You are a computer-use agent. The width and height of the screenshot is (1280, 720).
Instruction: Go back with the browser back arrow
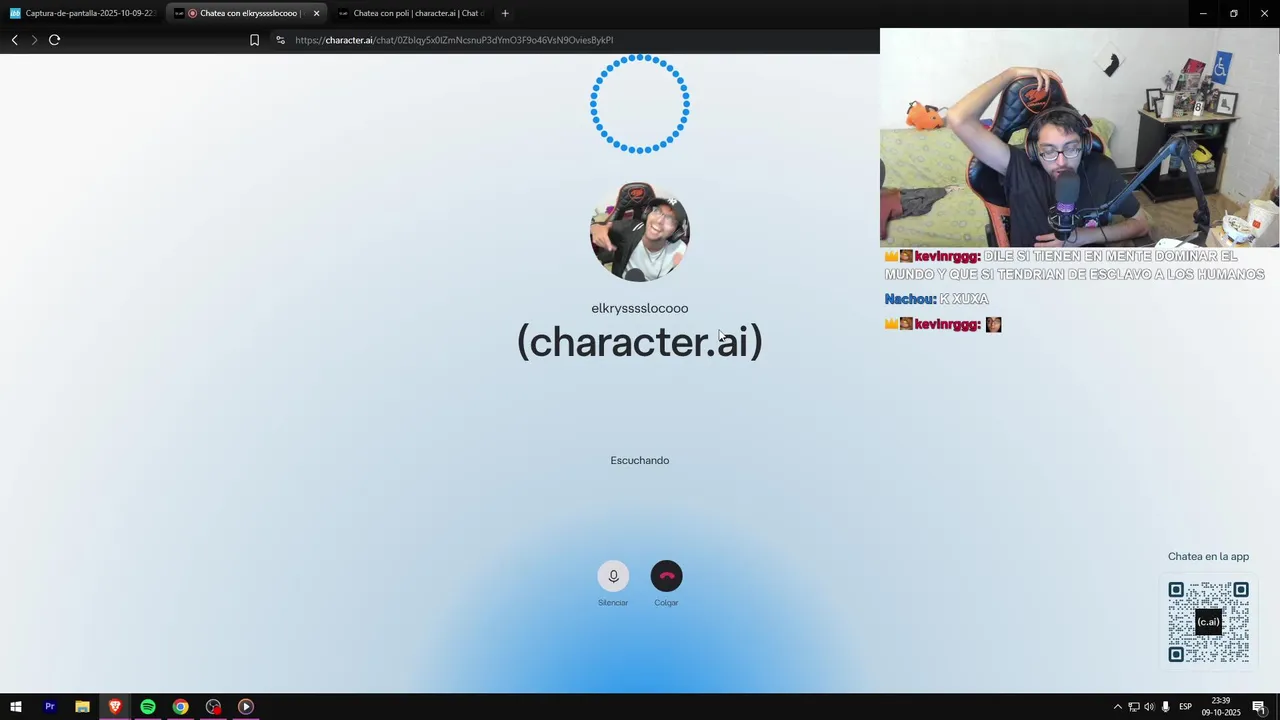pyautogui.click(x=14, y=40)
